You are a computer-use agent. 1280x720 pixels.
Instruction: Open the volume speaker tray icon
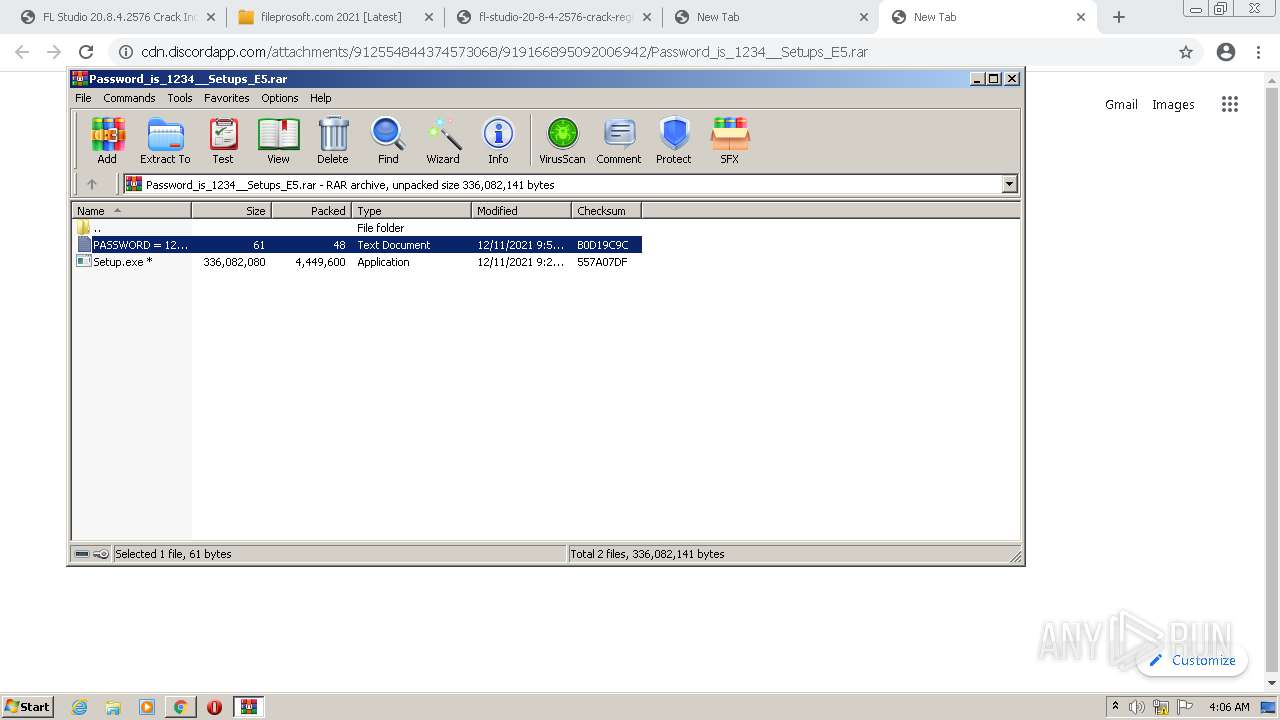click(1137, 707)
